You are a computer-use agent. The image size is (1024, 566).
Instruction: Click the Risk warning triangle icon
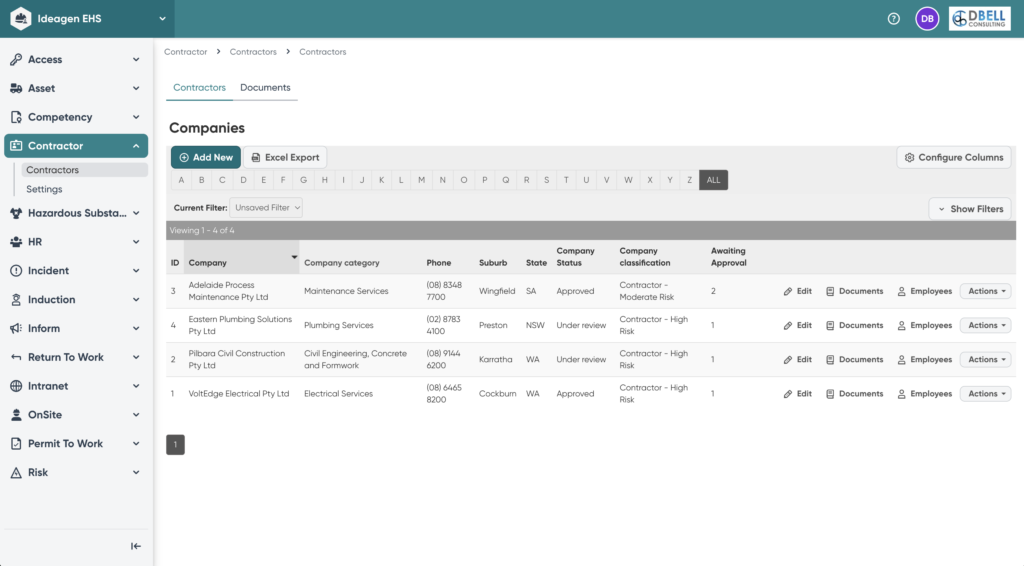16,473
